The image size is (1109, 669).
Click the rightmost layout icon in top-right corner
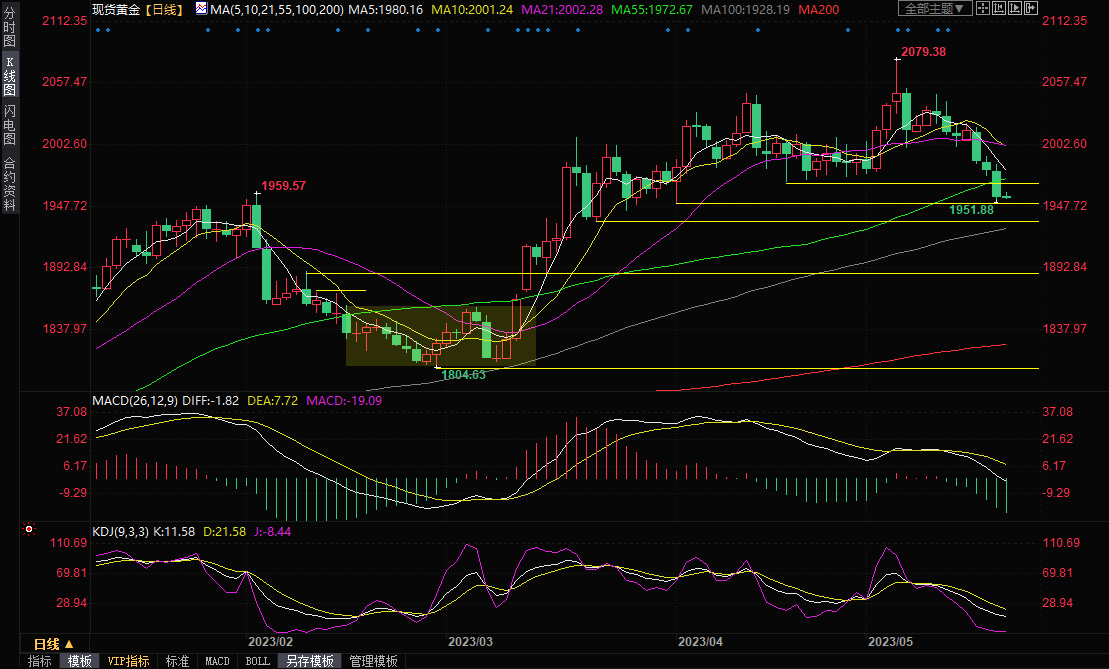tap(1031, 9)
